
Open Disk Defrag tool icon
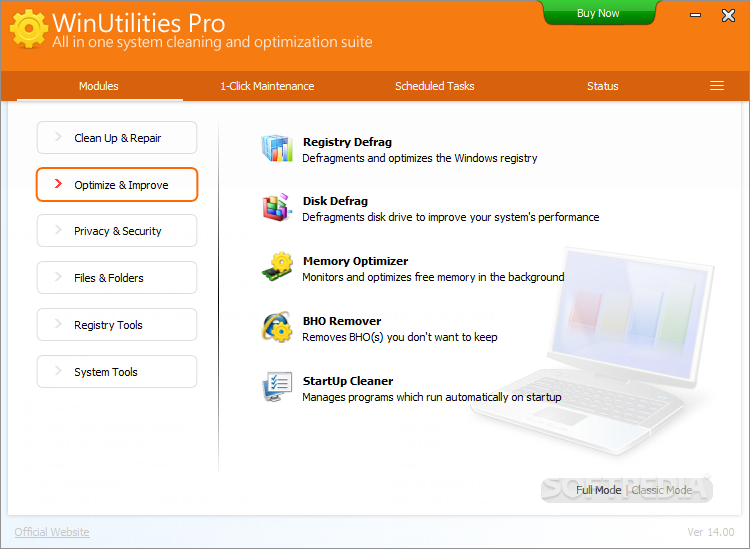tap(277, 208)
